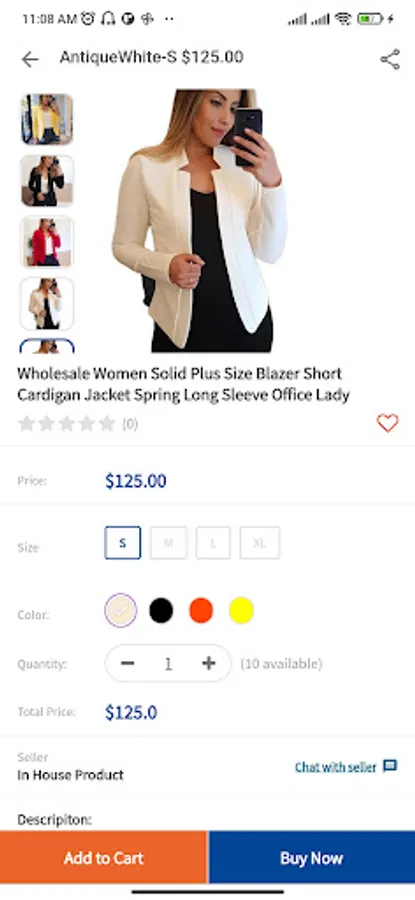
Task: Add product to wishlist via heart icon
Action: click(387, 423)
